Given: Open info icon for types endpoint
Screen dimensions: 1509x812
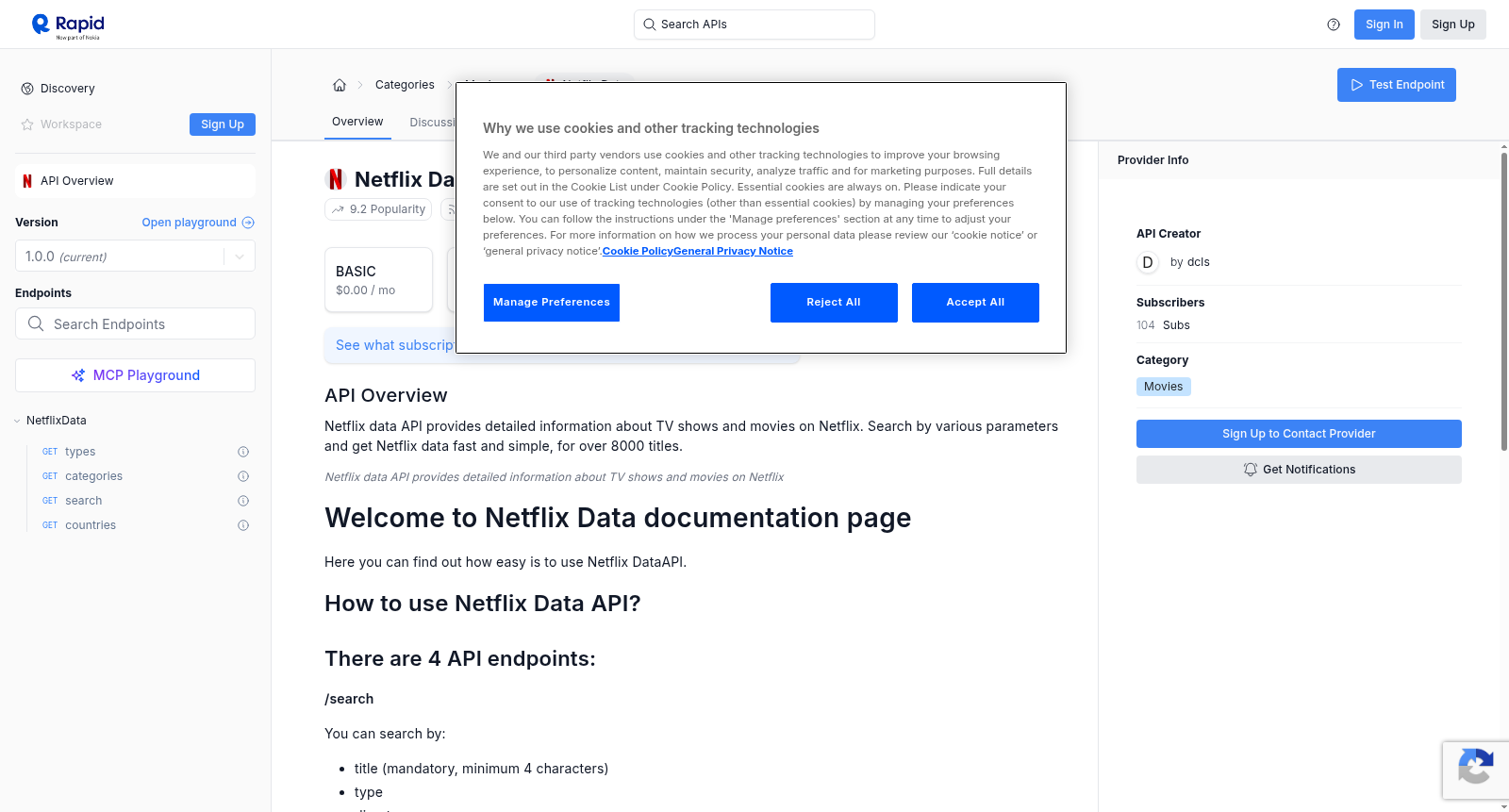Looking at the screenshot, I should click(243, 452).
